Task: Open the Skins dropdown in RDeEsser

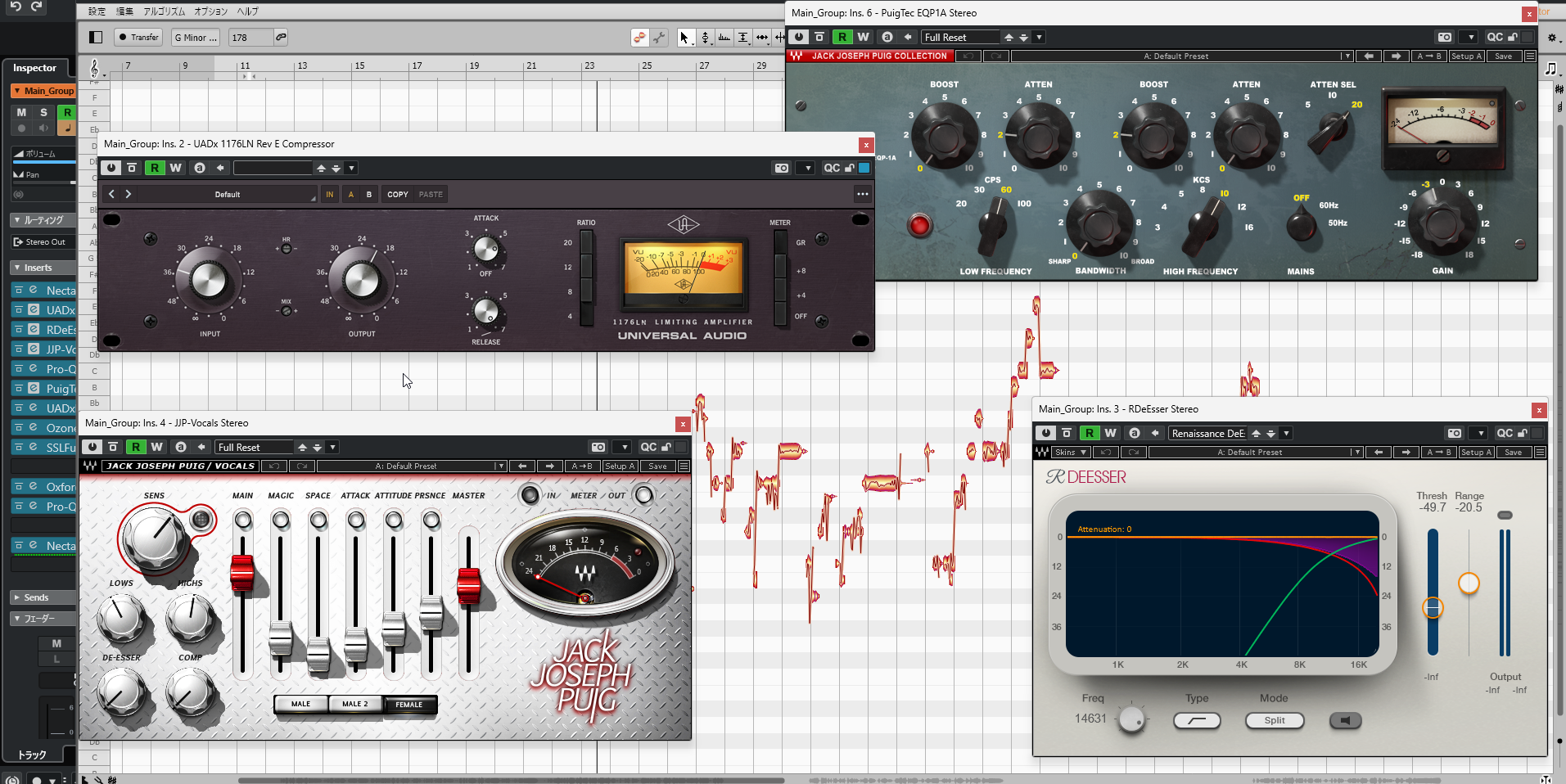Action: tap(1071, 452)
